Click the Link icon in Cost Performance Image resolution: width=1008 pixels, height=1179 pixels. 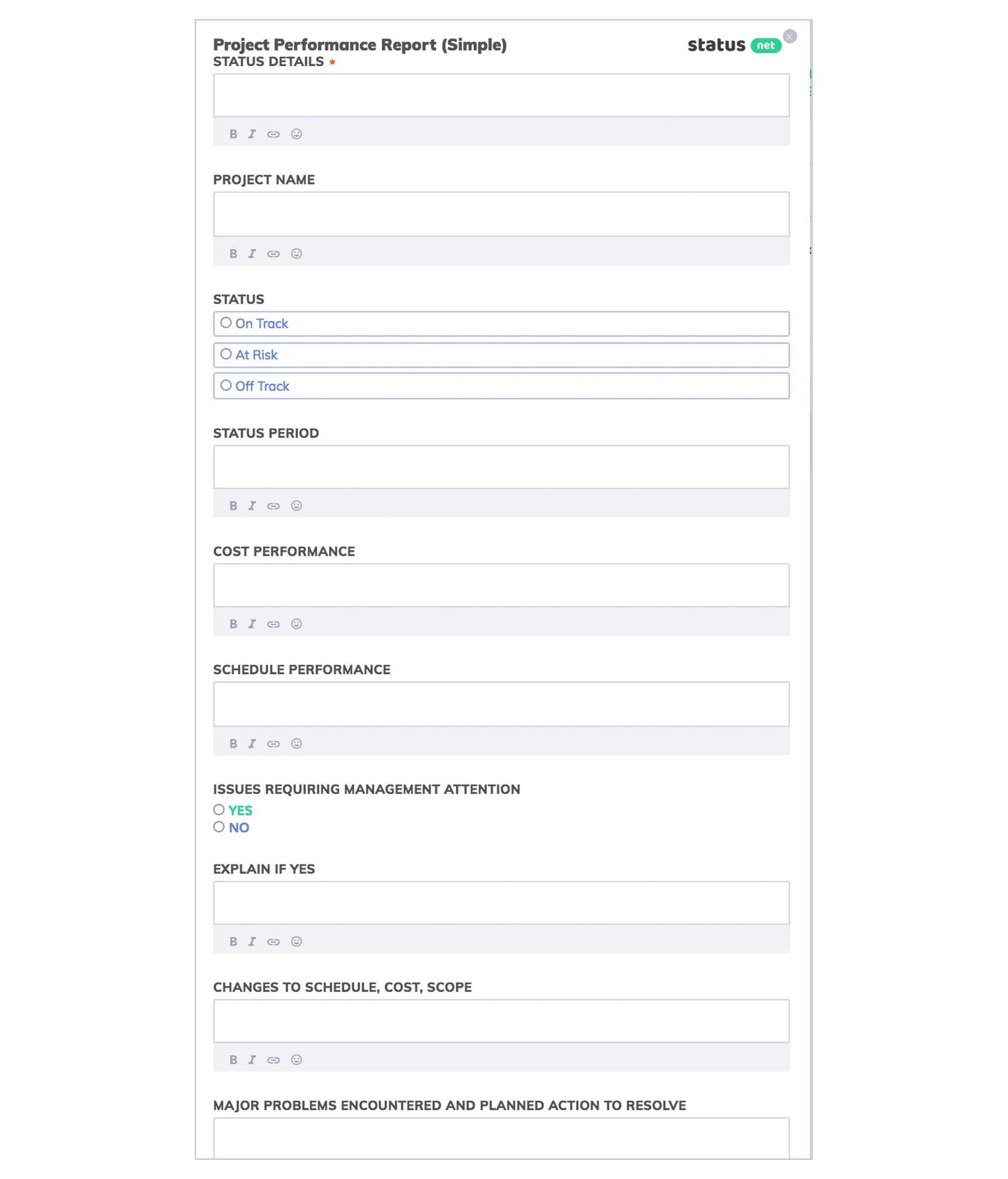point(273,624)
